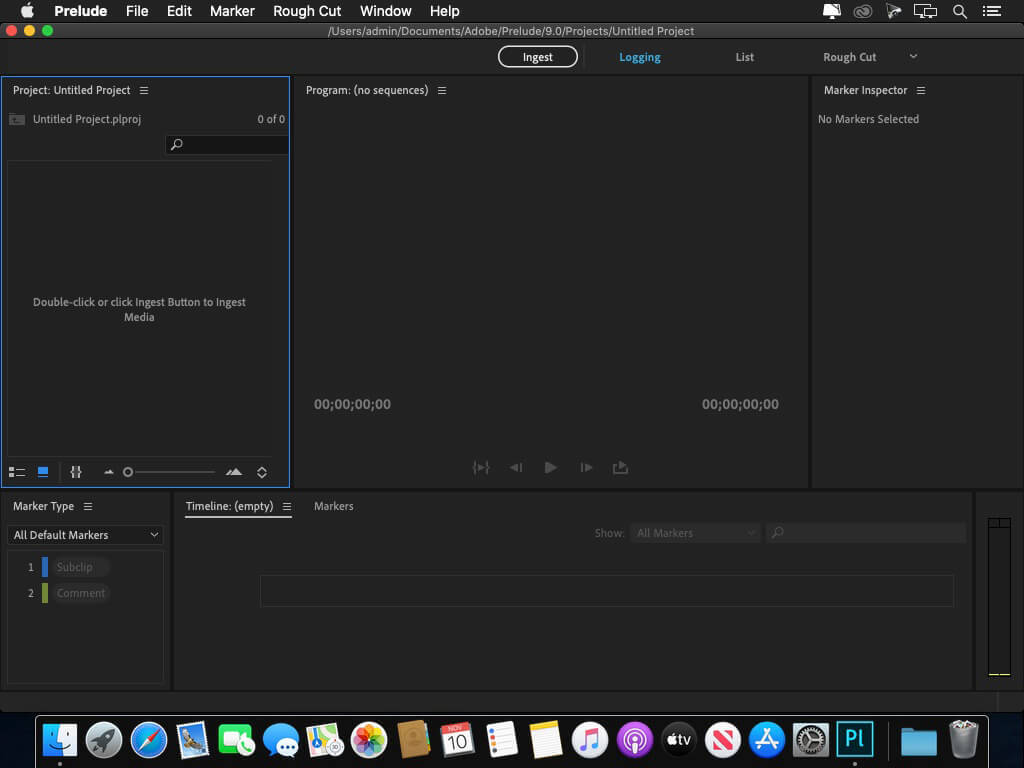
Task: Click the sort icons button in Project panel
Action: click(262, 472)
